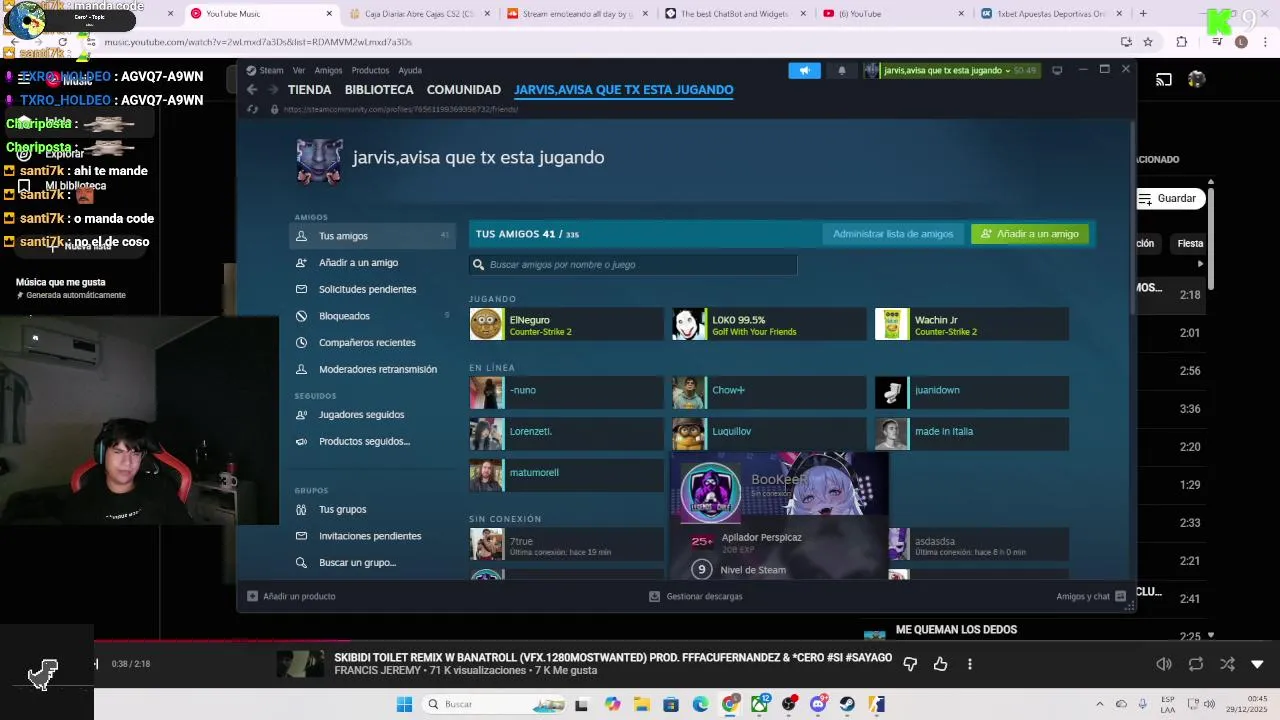Open Productos menu
The image size is (1280, 720).
[x=370, y=70]
